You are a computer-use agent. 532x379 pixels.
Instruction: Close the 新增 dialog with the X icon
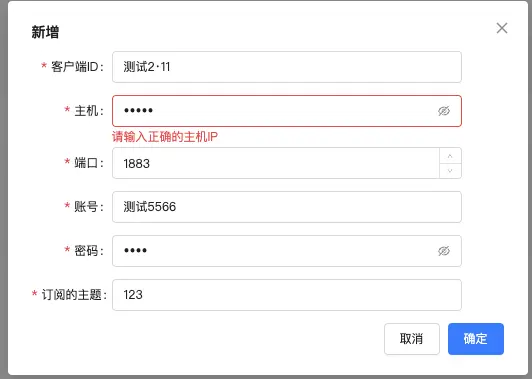coord(502,28)
